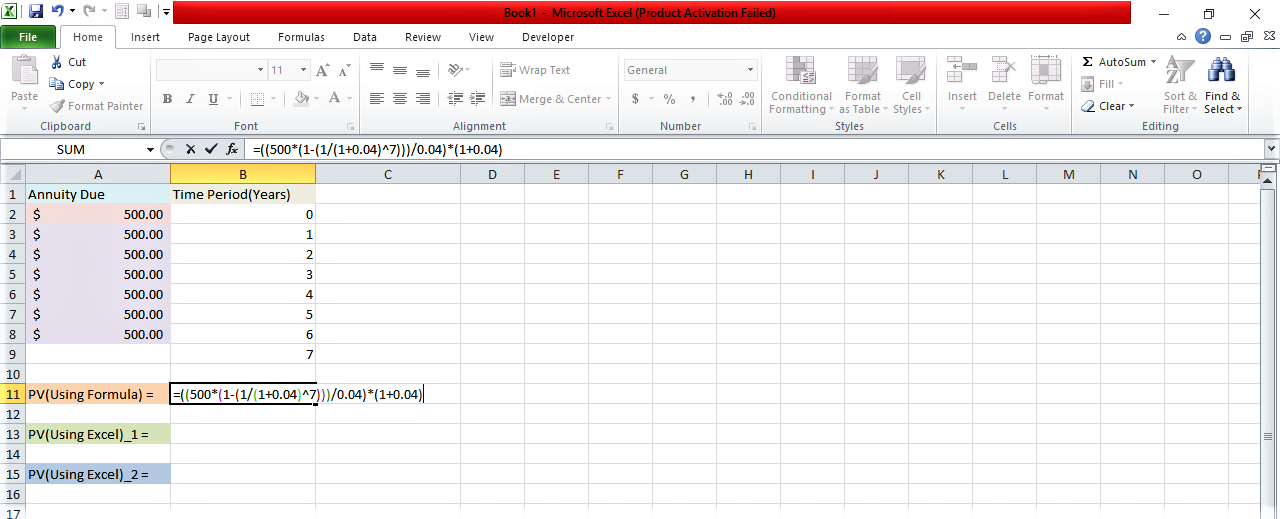Screen dimensions: 1280x519
Task: Click the Accounting Number Format dollar icon
Action: [635, 99]
